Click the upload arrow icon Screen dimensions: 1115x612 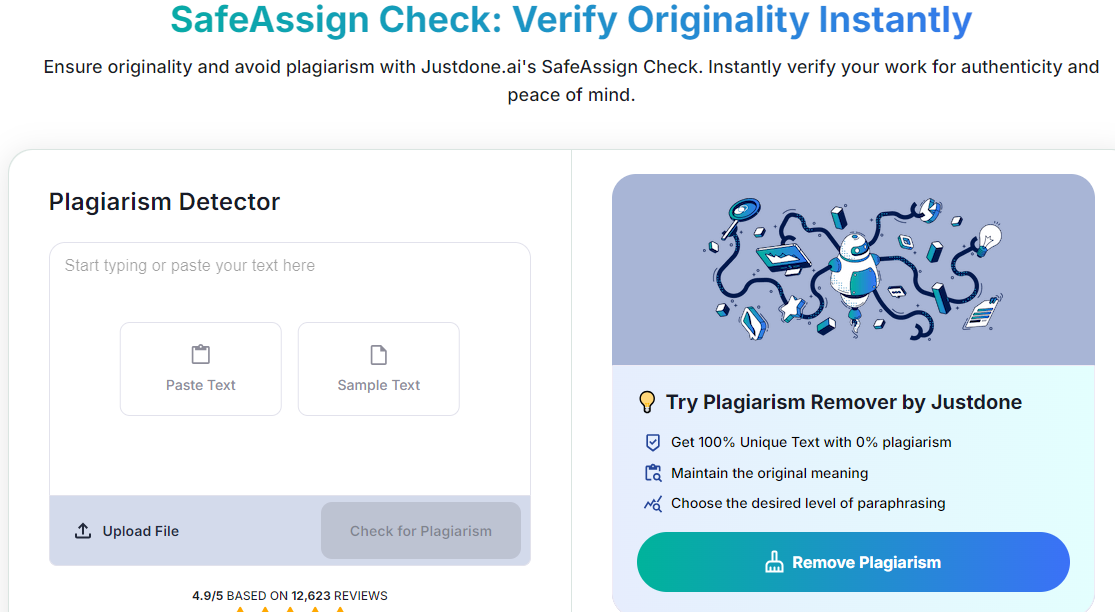[x=83, y=531]
